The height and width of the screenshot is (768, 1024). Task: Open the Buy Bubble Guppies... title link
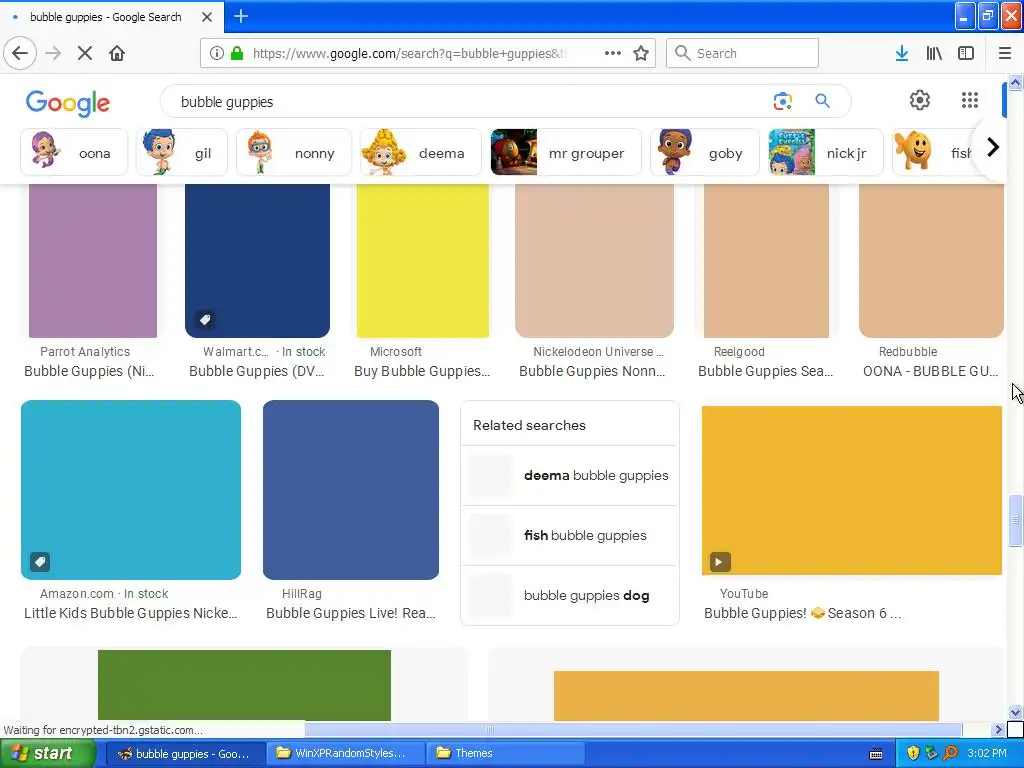point(422,371)
